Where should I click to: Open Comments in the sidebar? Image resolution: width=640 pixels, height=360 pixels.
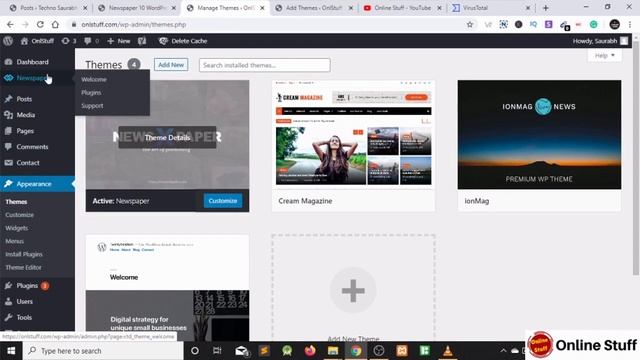coord(32,147)
